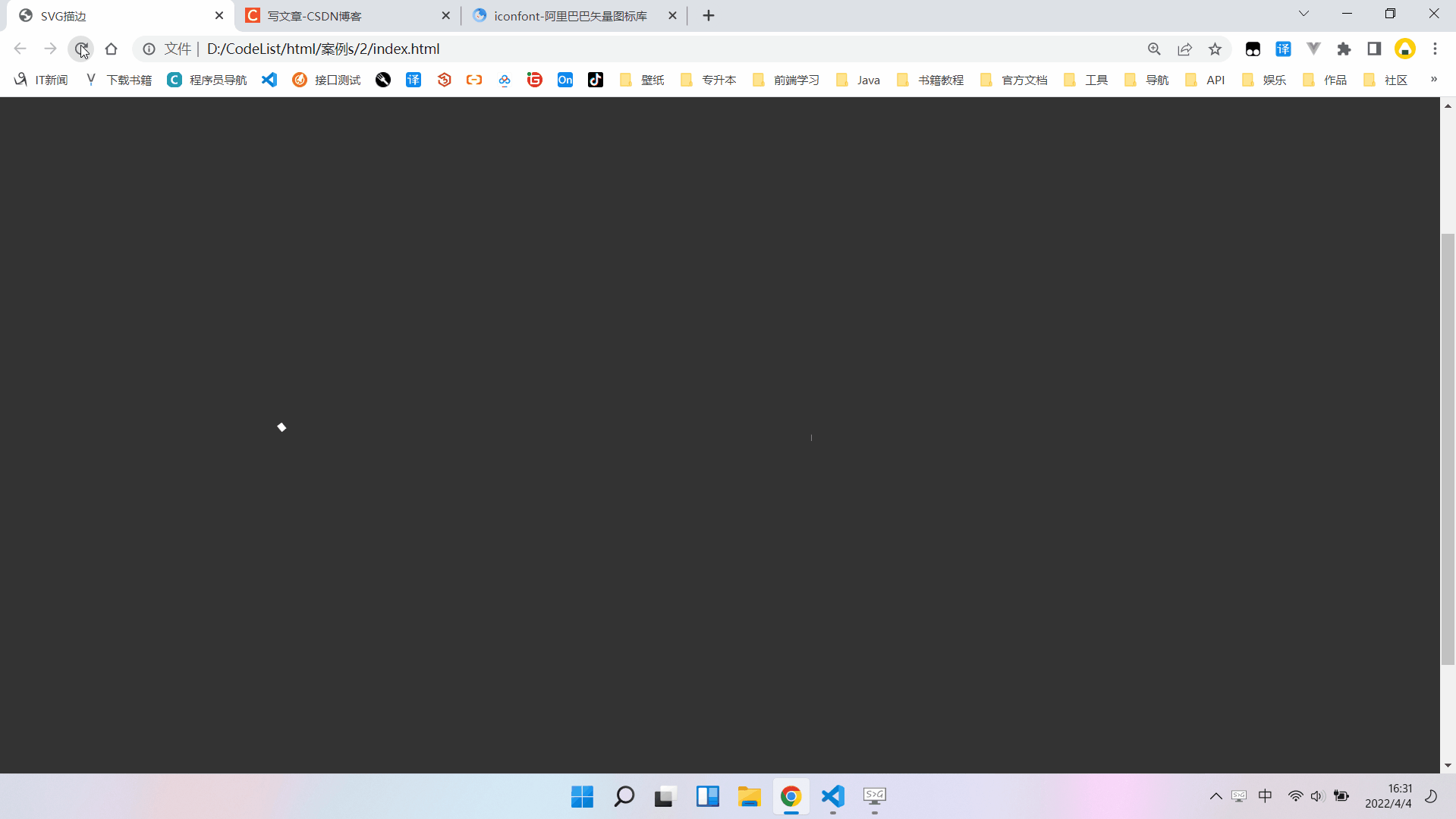This screenshot has height=819, width=1456.
Task: Open the clock showing 16:31
Action: pos(1388,796)
